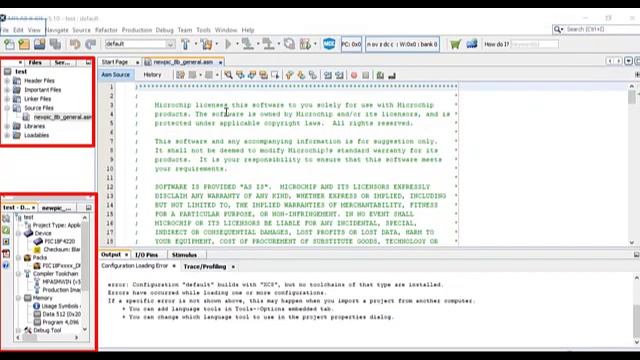Screen dimensions: 640x360
Task: Click the Save All toolbar icon
Action: click(x=55, y=44)
